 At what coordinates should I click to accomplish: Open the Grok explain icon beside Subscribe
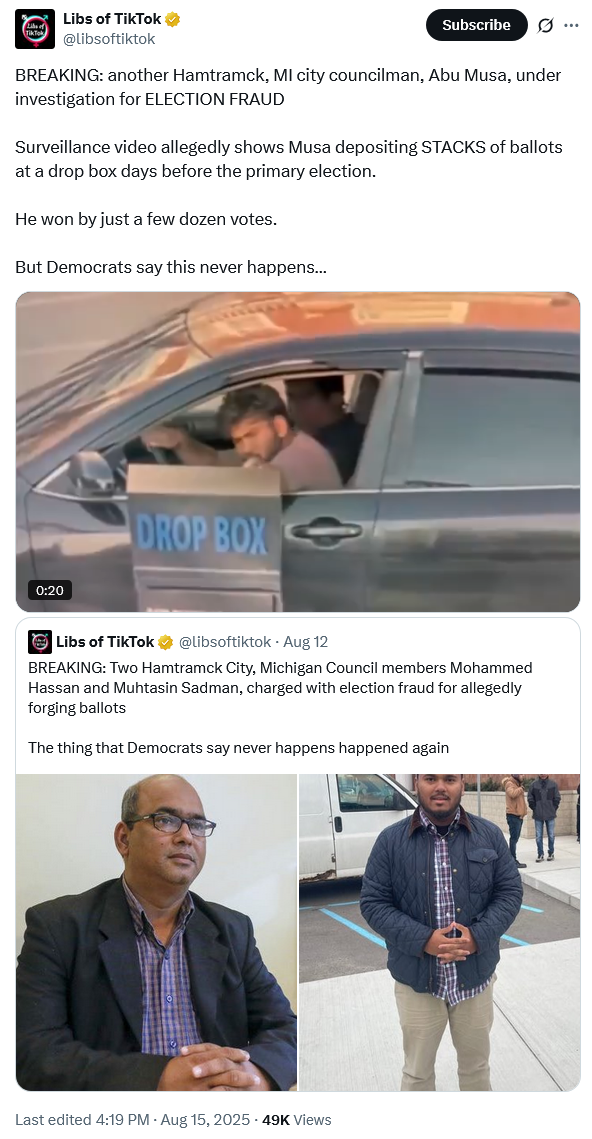(545, 25)
